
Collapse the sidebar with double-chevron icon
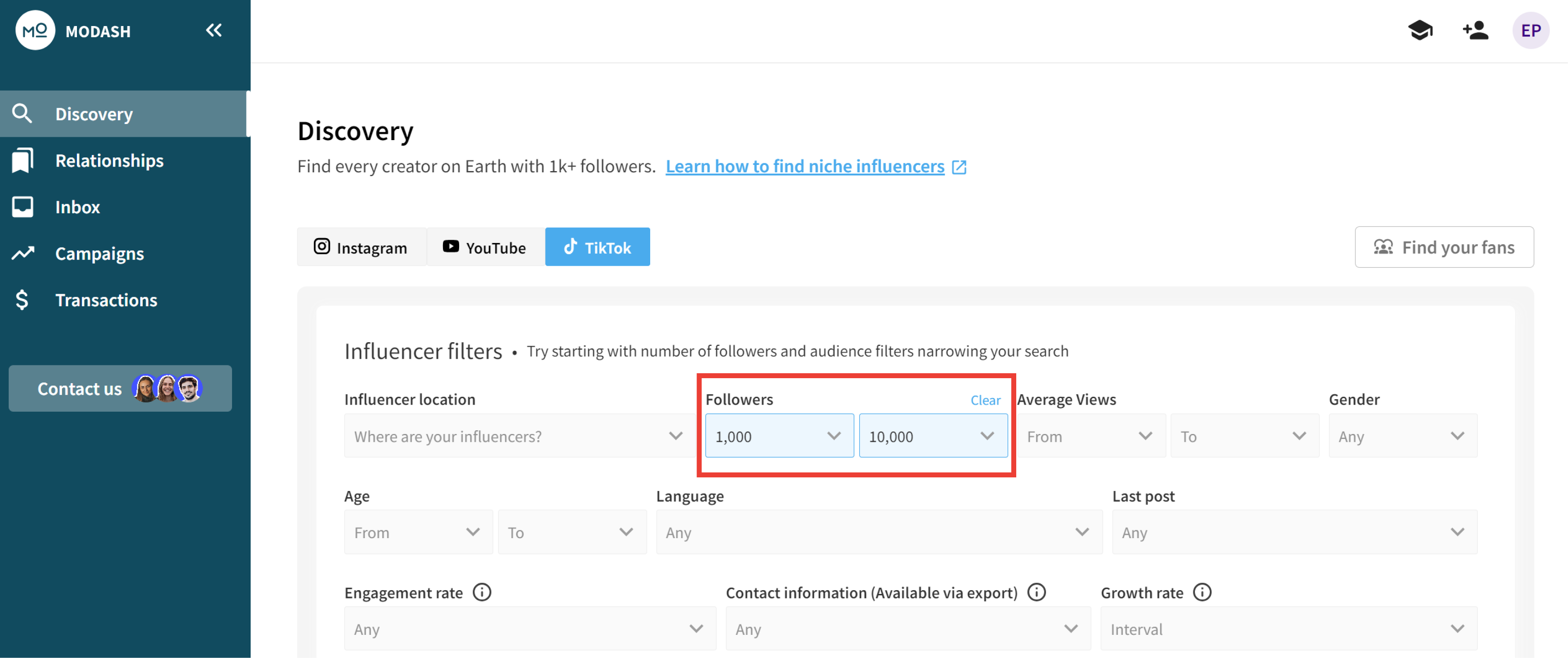tap(214, 31)
